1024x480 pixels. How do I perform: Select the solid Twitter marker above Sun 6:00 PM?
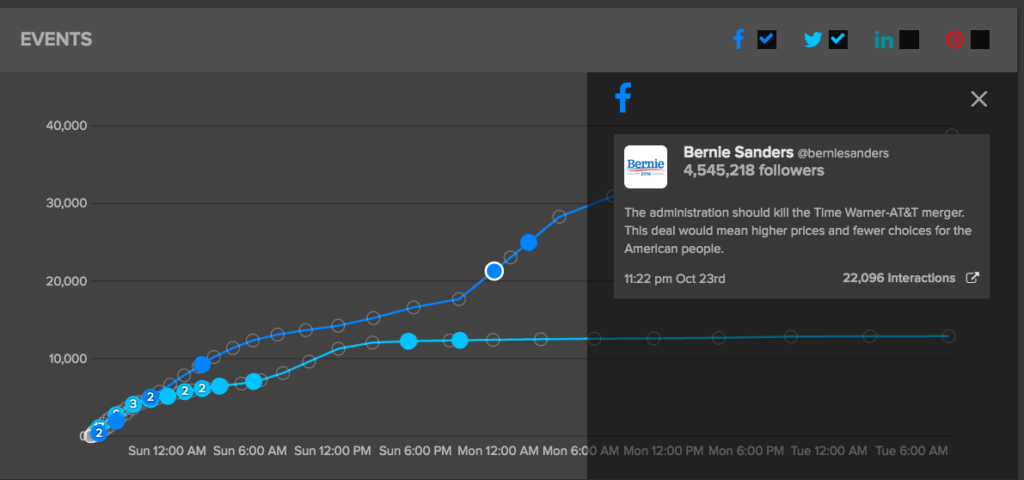pyautogui.click(x=408, y=341)
